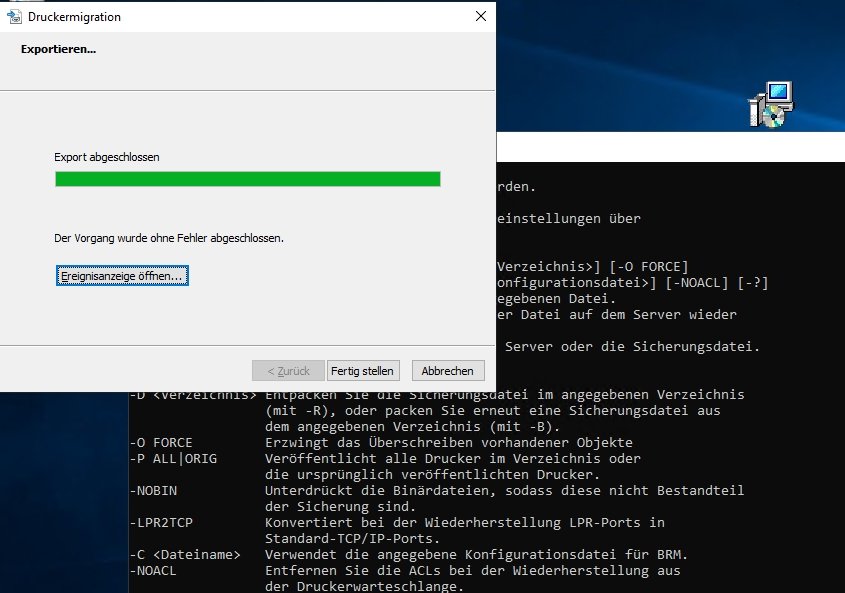Open the Ereignisanzeige via its button
The width and height of the screenshot is (845, 593).
click(121, 275)
